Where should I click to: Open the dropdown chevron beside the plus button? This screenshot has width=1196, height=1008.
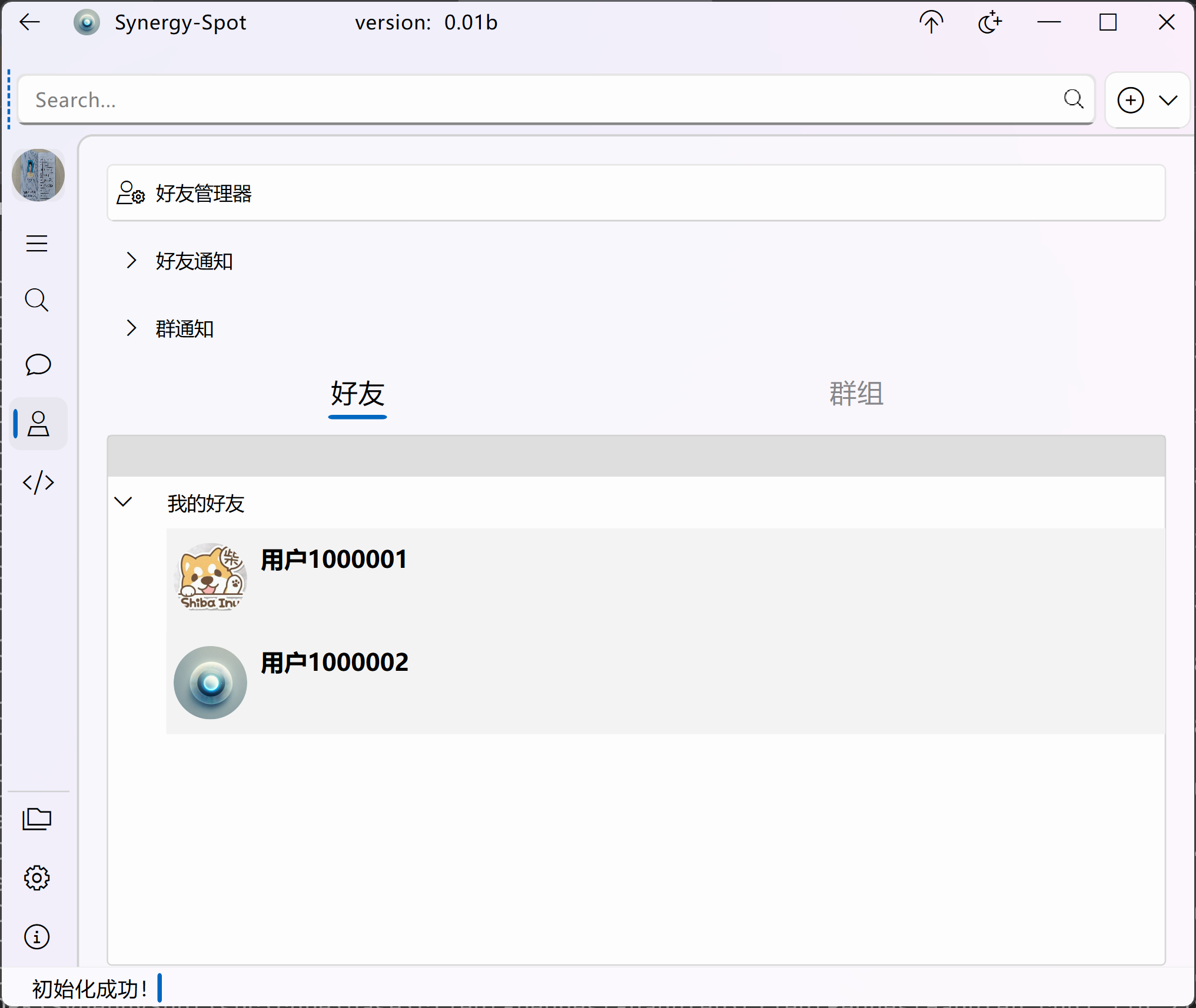(1168, 100)
